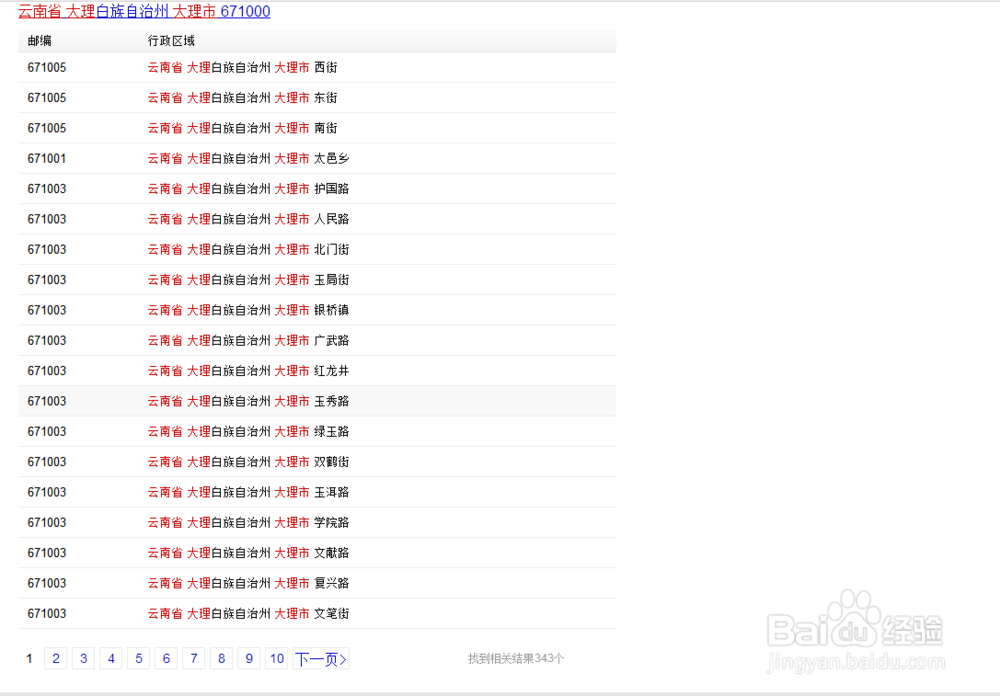Image resolution: width=1000 pixels, height=696 pixels.
Task: Select the 玉局街 address row
Action: [317, 279]
